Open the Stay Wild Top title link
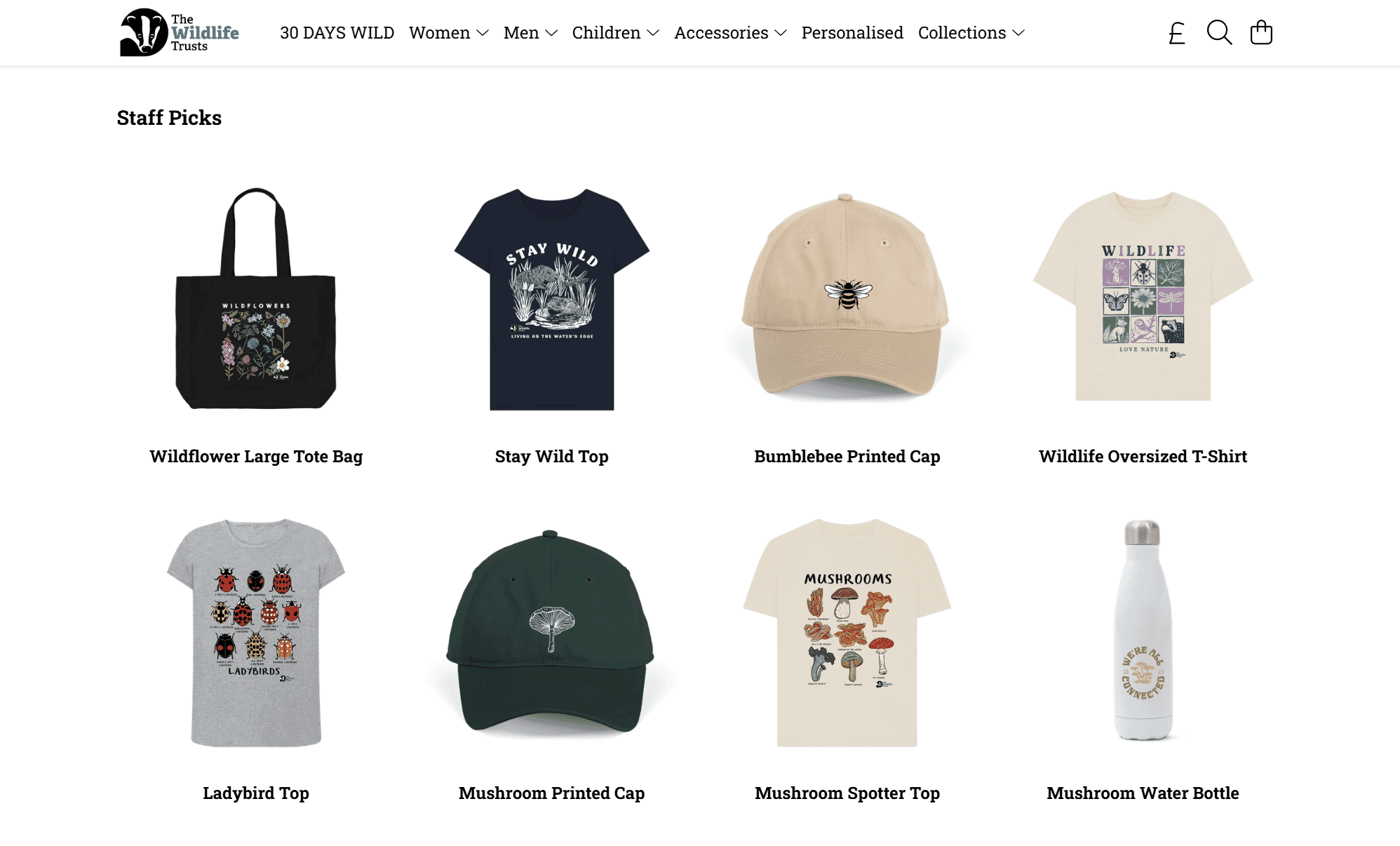The width and height of the screenshot is (1400, 846). click(x=552, y=457)
